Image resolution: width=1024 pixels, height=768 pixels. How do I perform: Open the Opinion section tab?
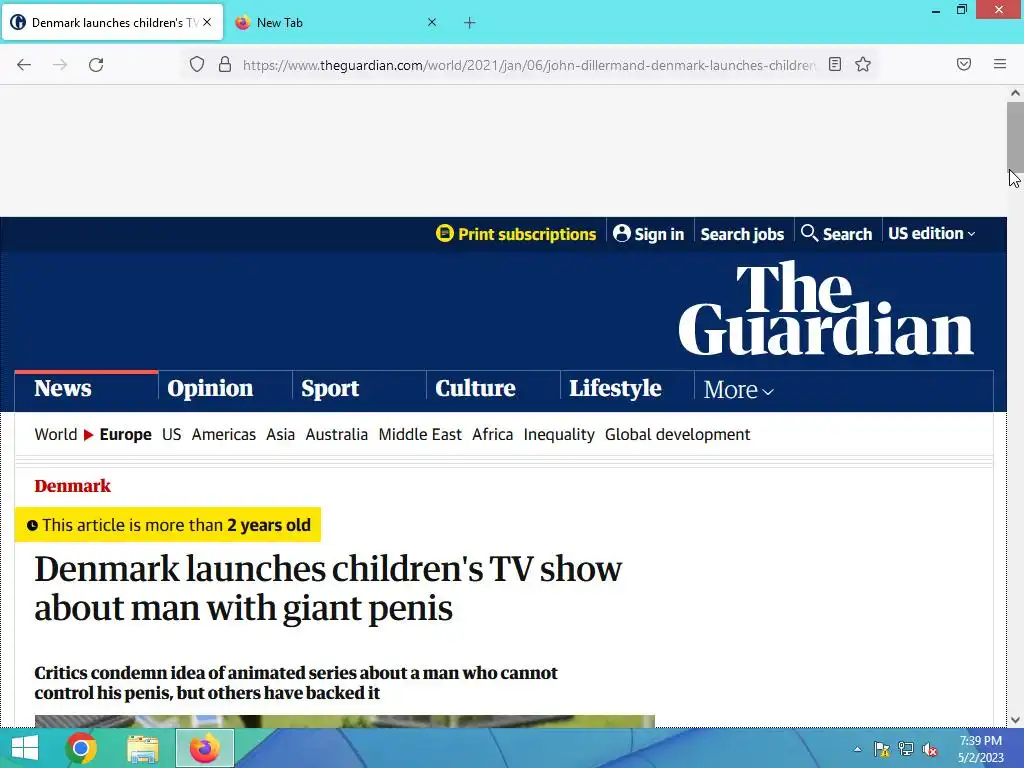point(210,388)
